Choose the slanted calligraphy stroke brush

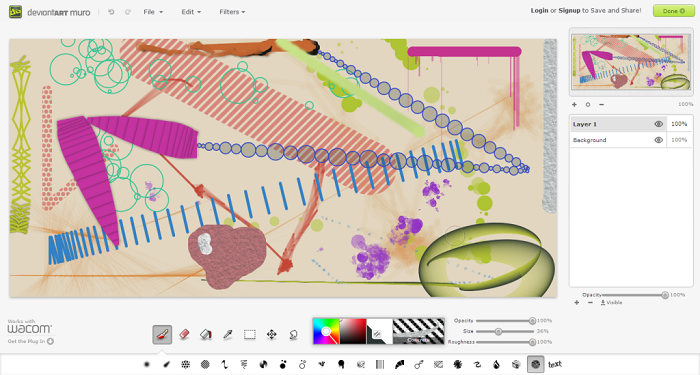tap(166, 364)
